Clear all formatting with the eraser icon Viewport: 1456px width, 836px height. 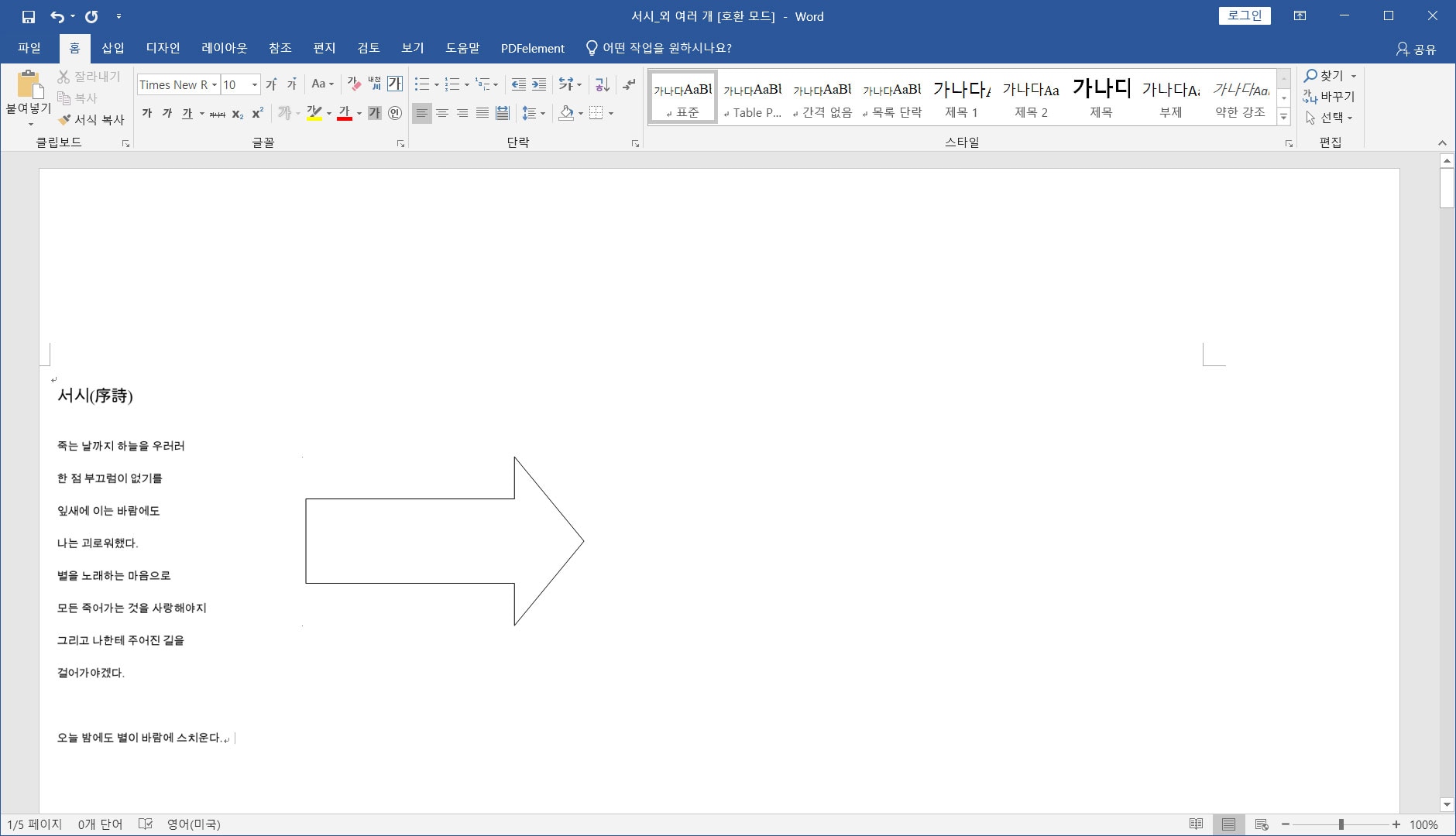click(354, 84)
